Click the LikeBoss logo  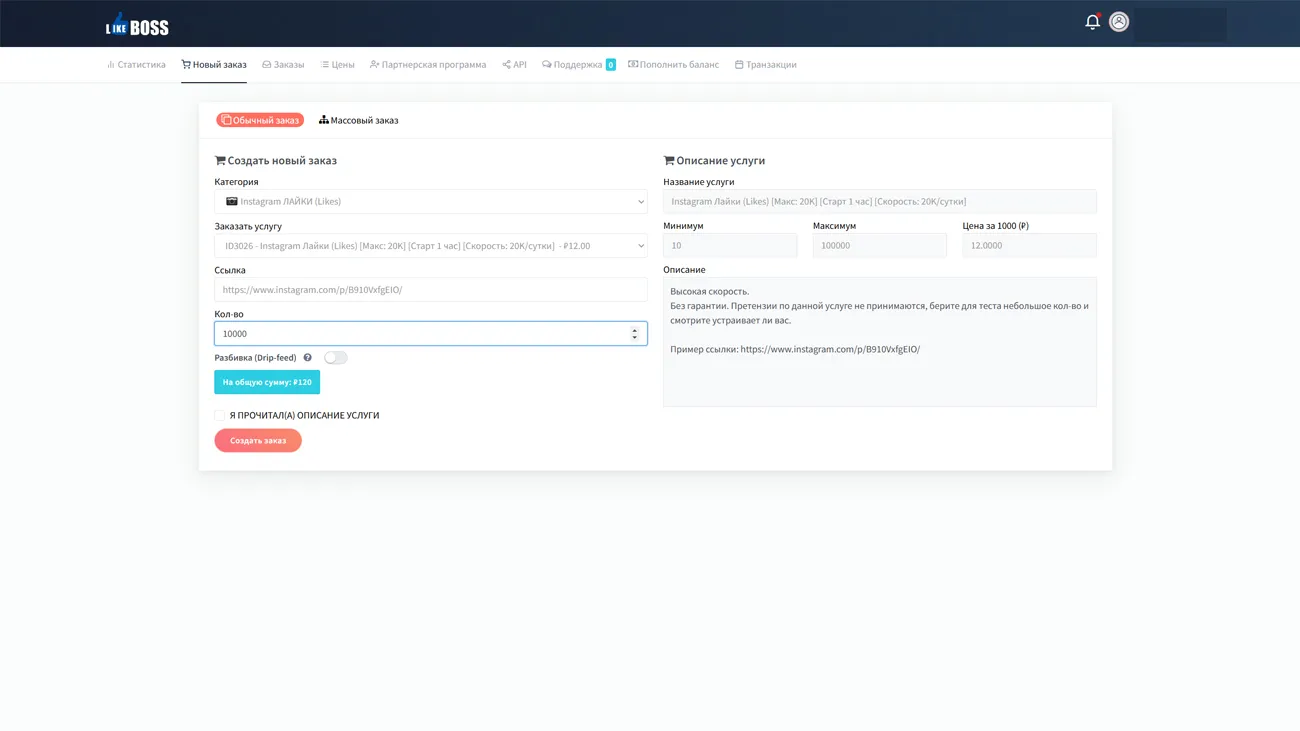point(137,25)
